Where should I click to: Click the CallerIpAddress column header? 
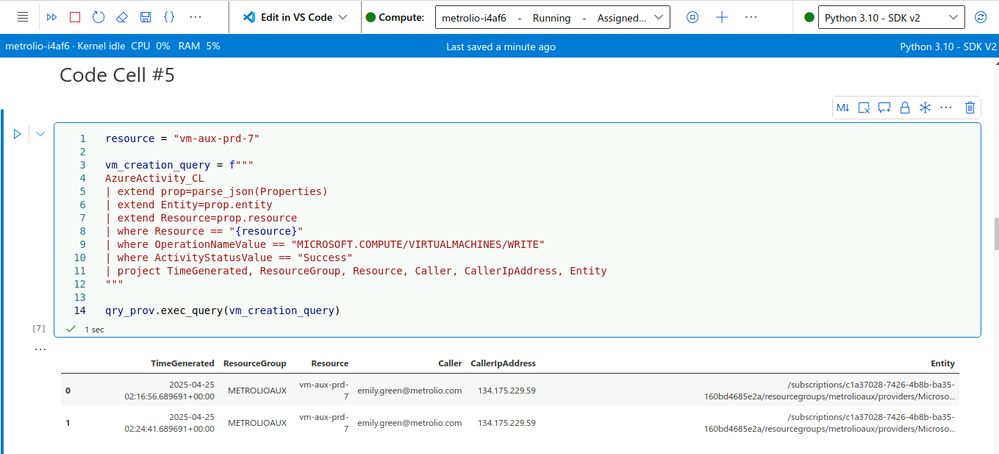tap(503, 364)
